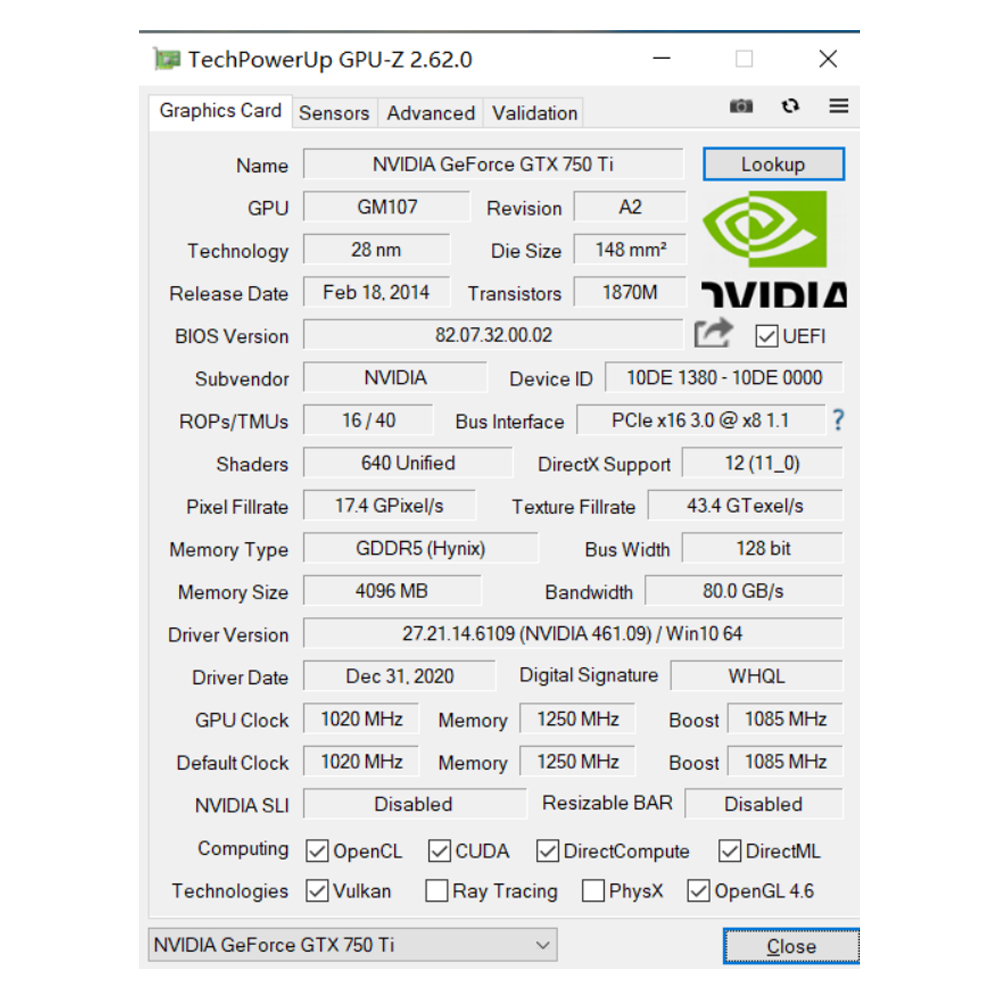Enable the PhysX checkbox
This screenshot has height=1000, width=1000.
[593, 891]
